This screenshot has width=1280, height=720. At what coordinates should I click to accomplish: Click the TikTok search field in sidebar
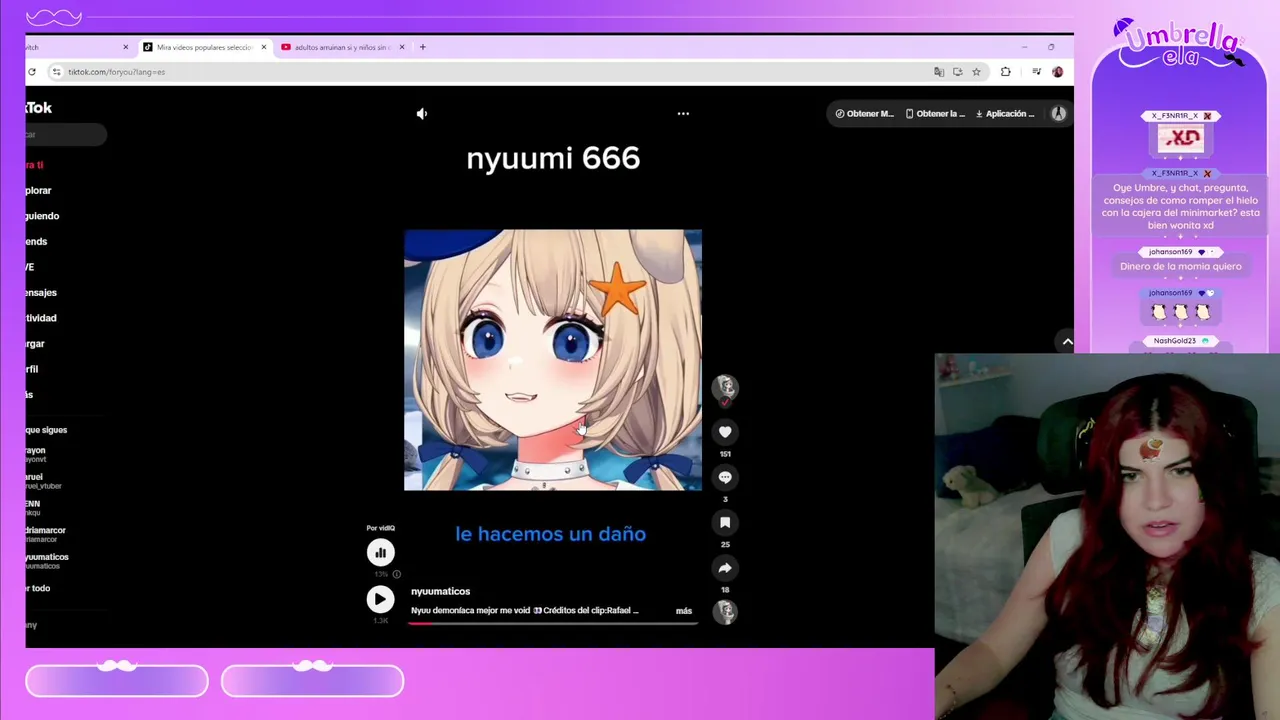(66, 135)
